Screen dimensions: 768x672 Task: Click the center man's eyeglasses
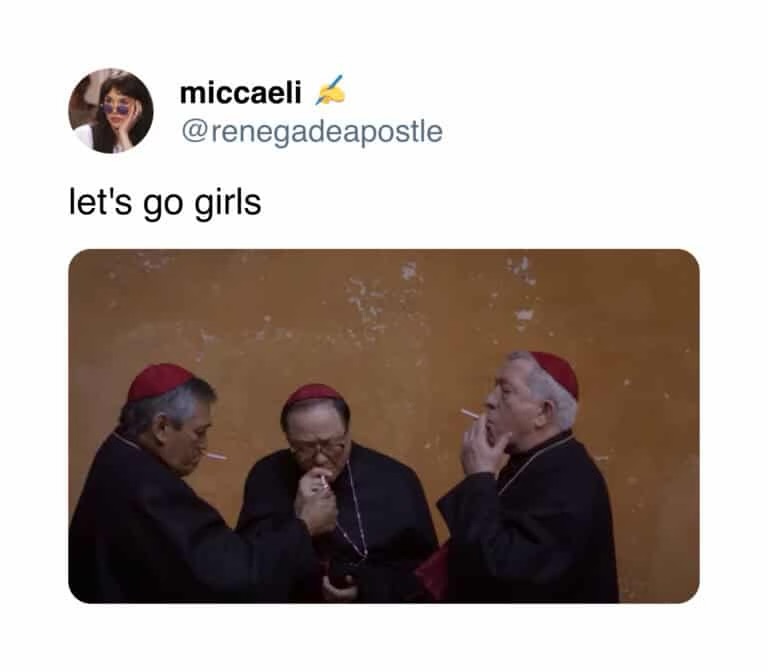click(x=319, y=448)
